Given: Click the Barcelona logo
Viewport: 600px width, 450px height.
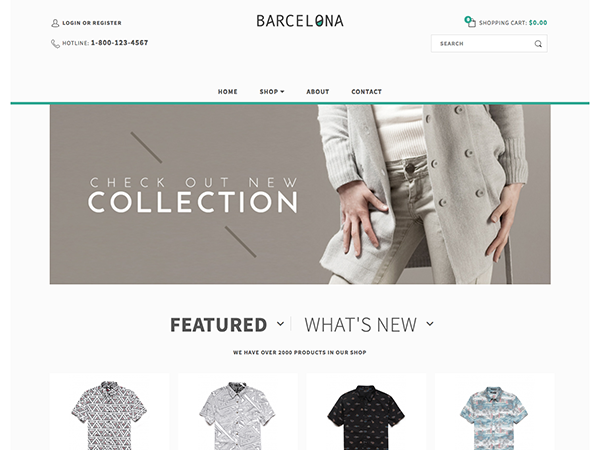Looking at the screenshot, I should coord(300,21).
